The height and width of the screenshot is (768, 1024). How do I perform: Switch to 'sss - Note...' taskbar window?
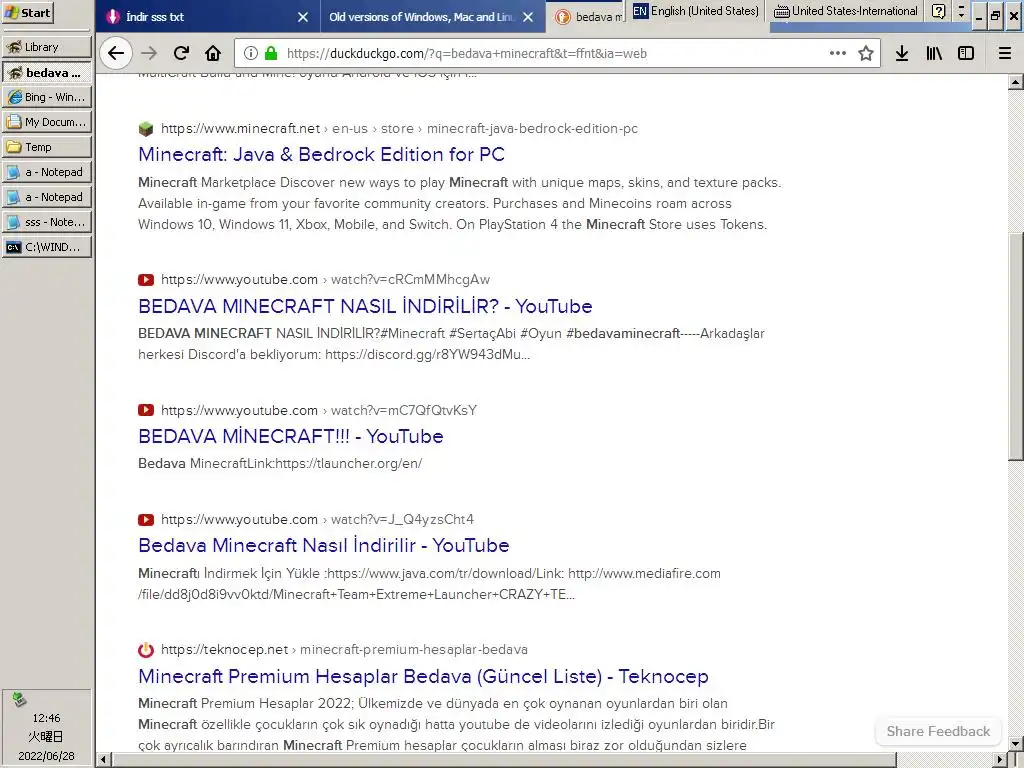point(47,222)
